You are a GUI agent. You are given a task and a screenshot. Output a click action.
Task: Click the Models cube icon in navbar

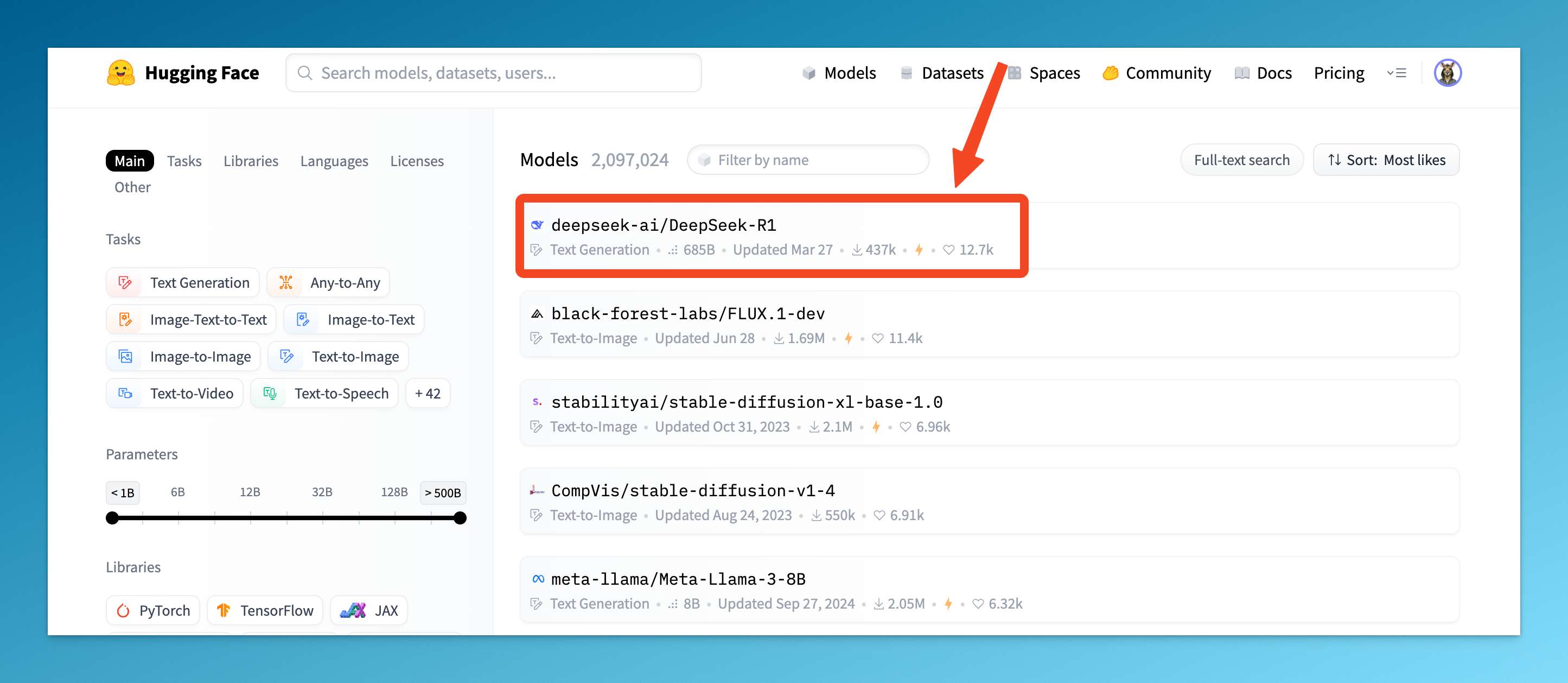point(809,73)
